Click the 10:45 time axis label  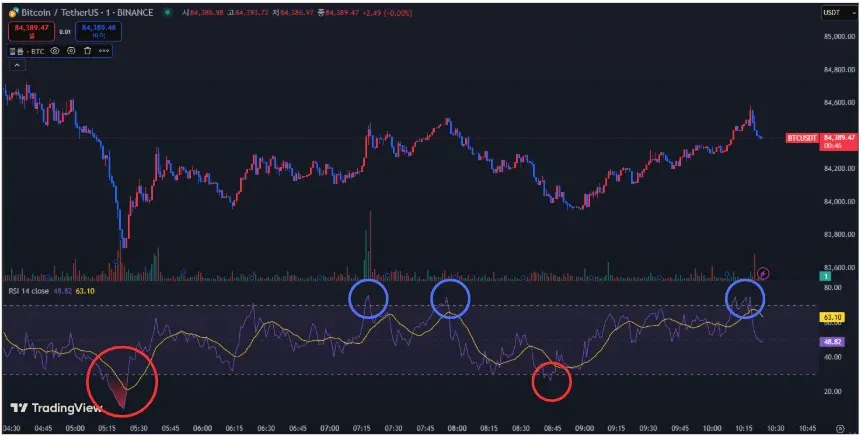(x=807, y=428)
